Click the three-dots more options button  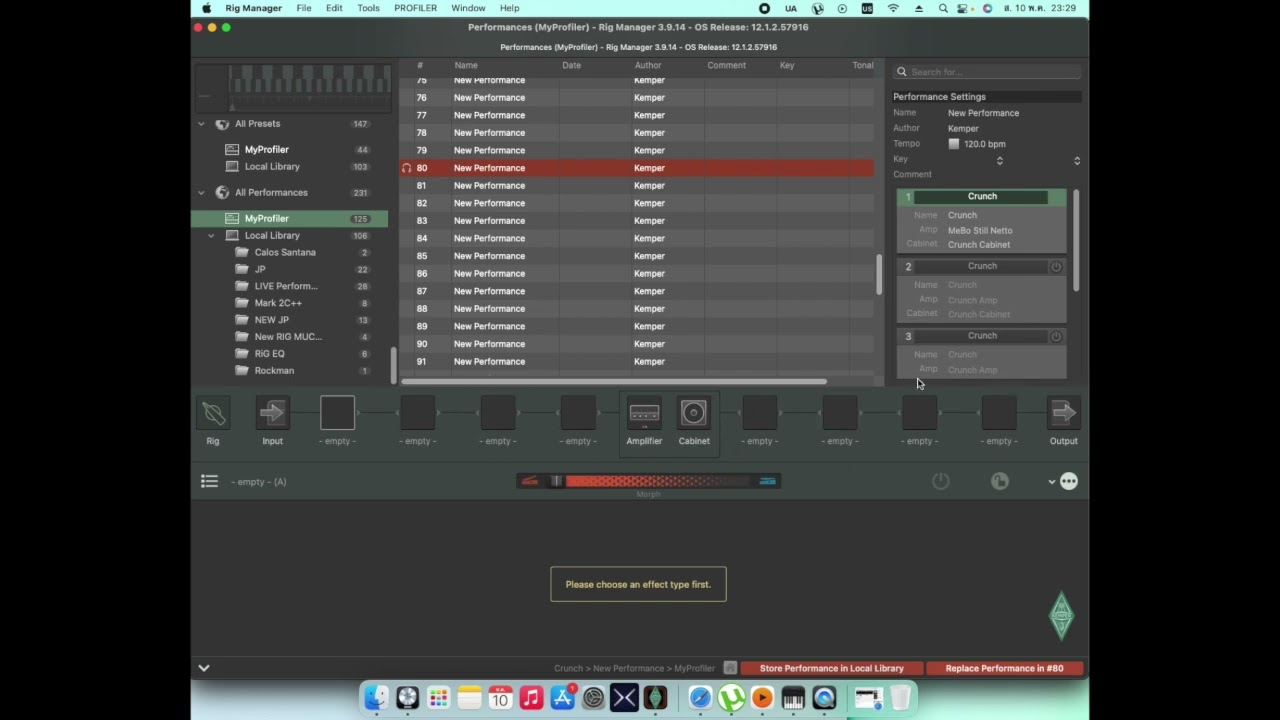tap(1069, 482)
